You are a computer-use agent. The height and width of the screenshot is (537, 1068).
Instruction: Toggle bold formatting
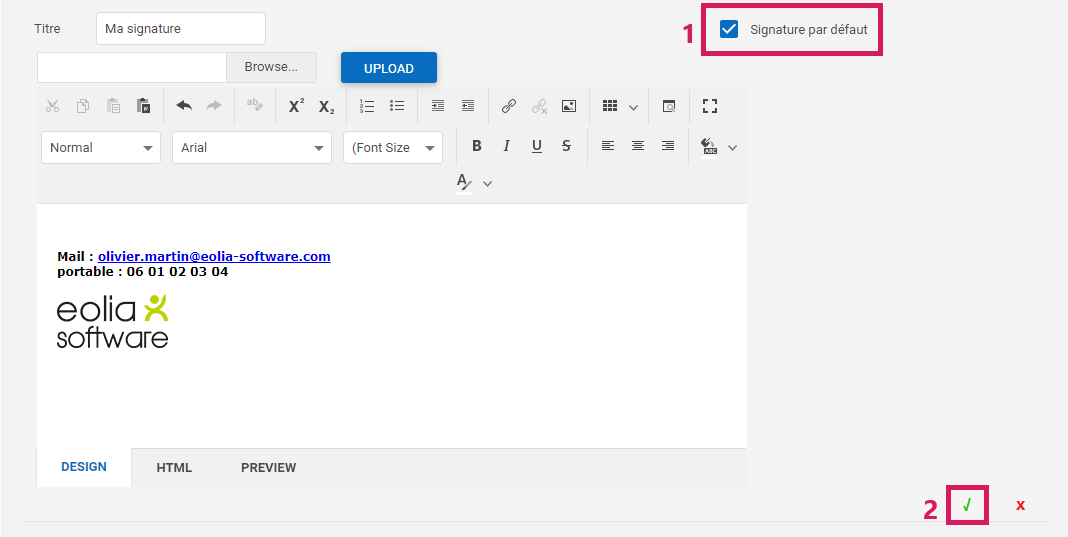tap(477, 147)
